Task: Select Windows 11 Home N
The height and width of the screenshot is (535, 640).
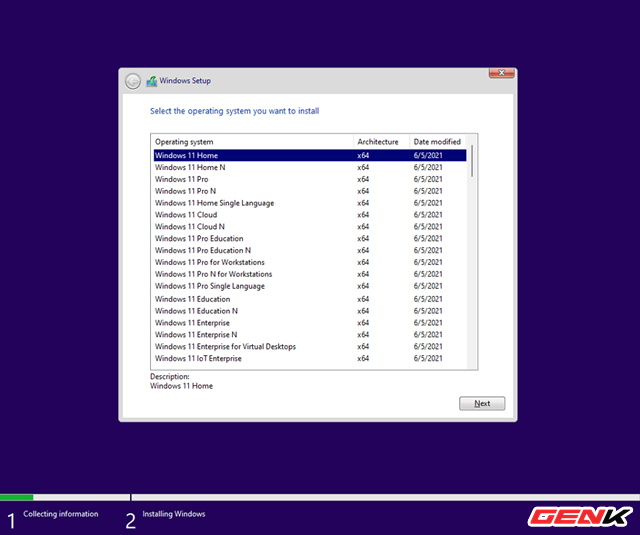Action: click(310, 167)
